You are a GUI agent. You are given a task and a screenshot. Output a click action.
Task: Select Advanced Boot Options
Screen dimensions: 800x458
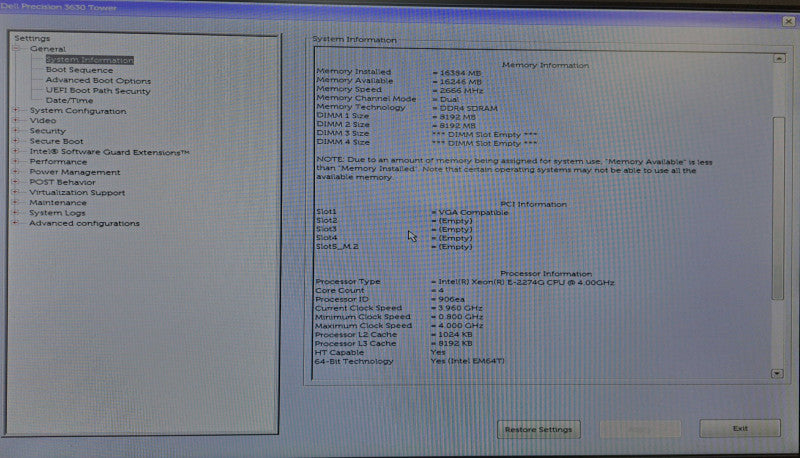coord(98,81)
